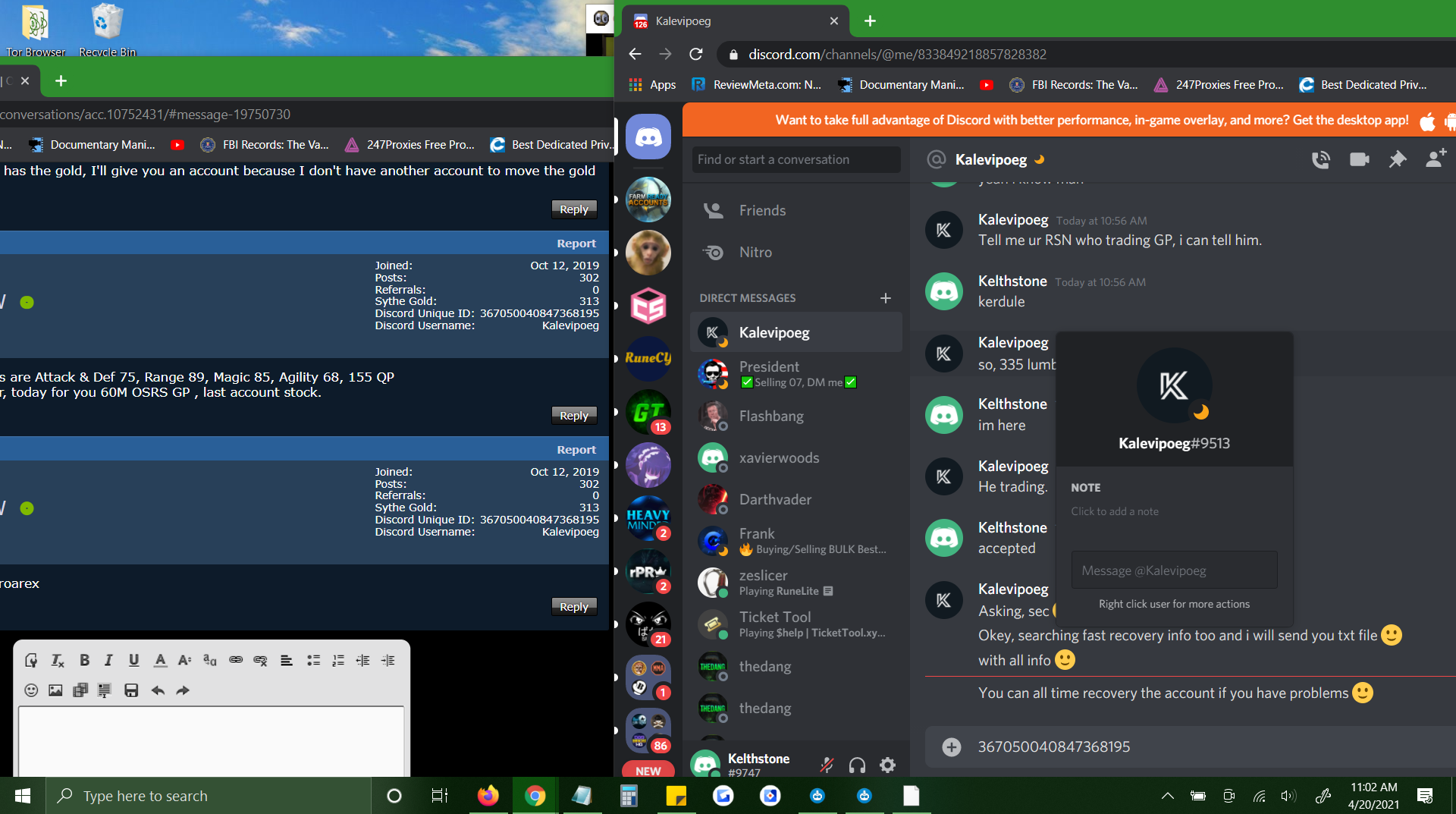Attach a file with the plus button
Viewport: 1456px width, 814px height.
(951, 746)
